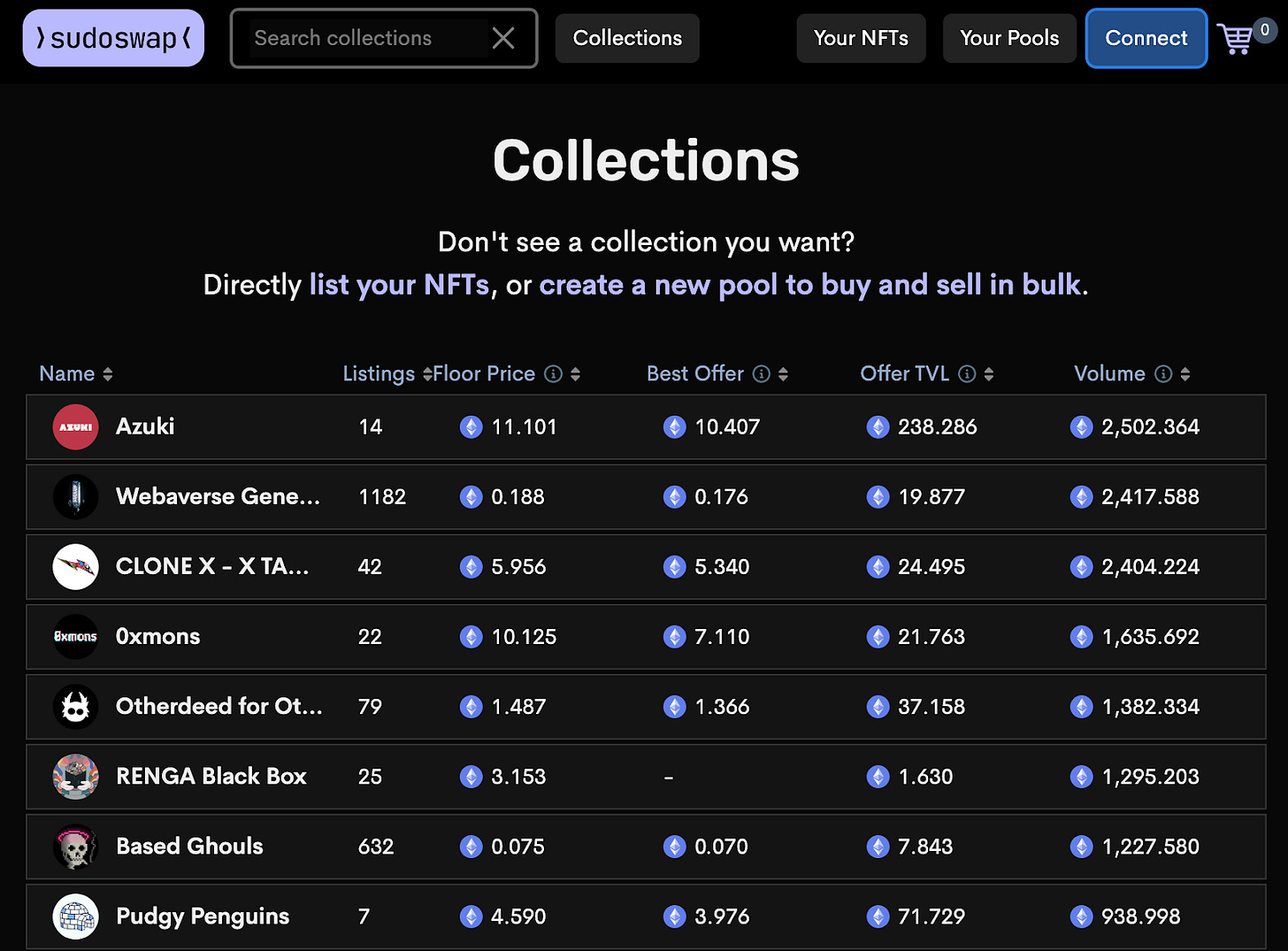Click Based Ghouls listings count 632
The image size is (1288, 951).
coord(376,847)
